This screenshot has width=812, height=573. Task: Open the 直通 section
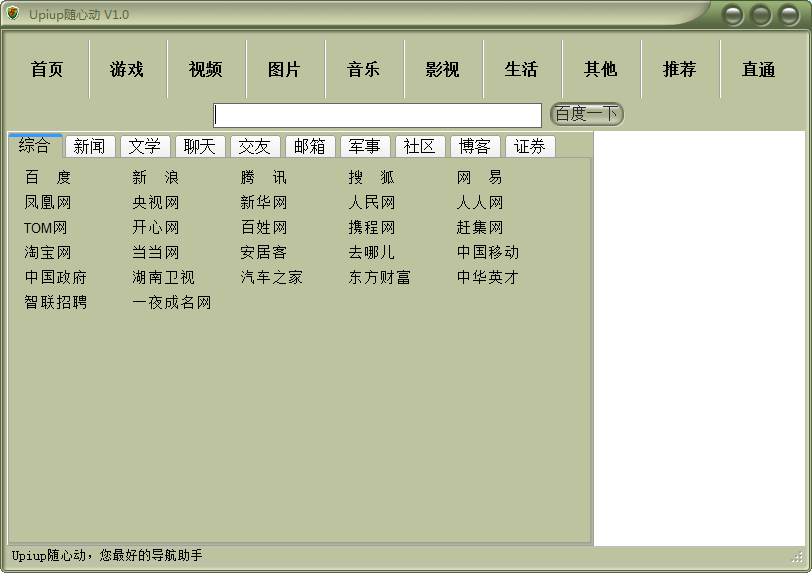tap(758, 69)
